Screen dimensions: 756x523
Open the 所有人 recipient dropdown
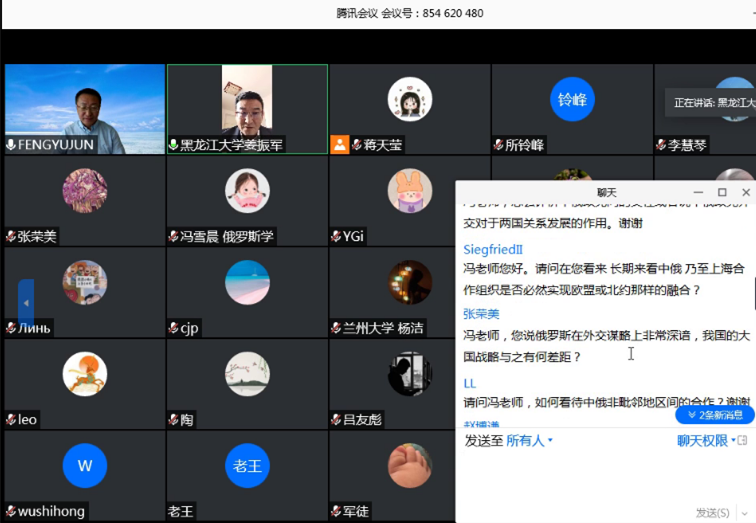coord(528,440)
